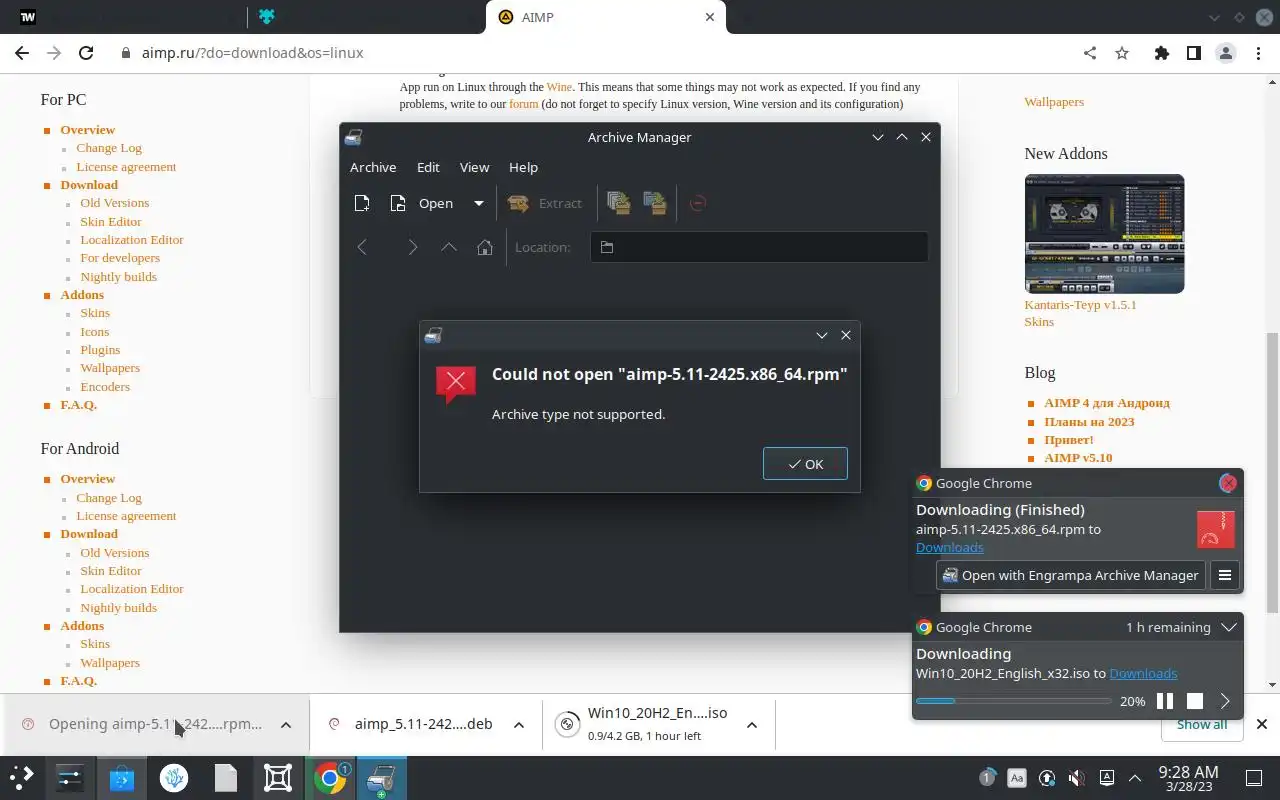This screenshot has height=800, width=1280.
Task: Collapse the Win10 ISO download notification chevron
Action: [x=1229, y=627]
